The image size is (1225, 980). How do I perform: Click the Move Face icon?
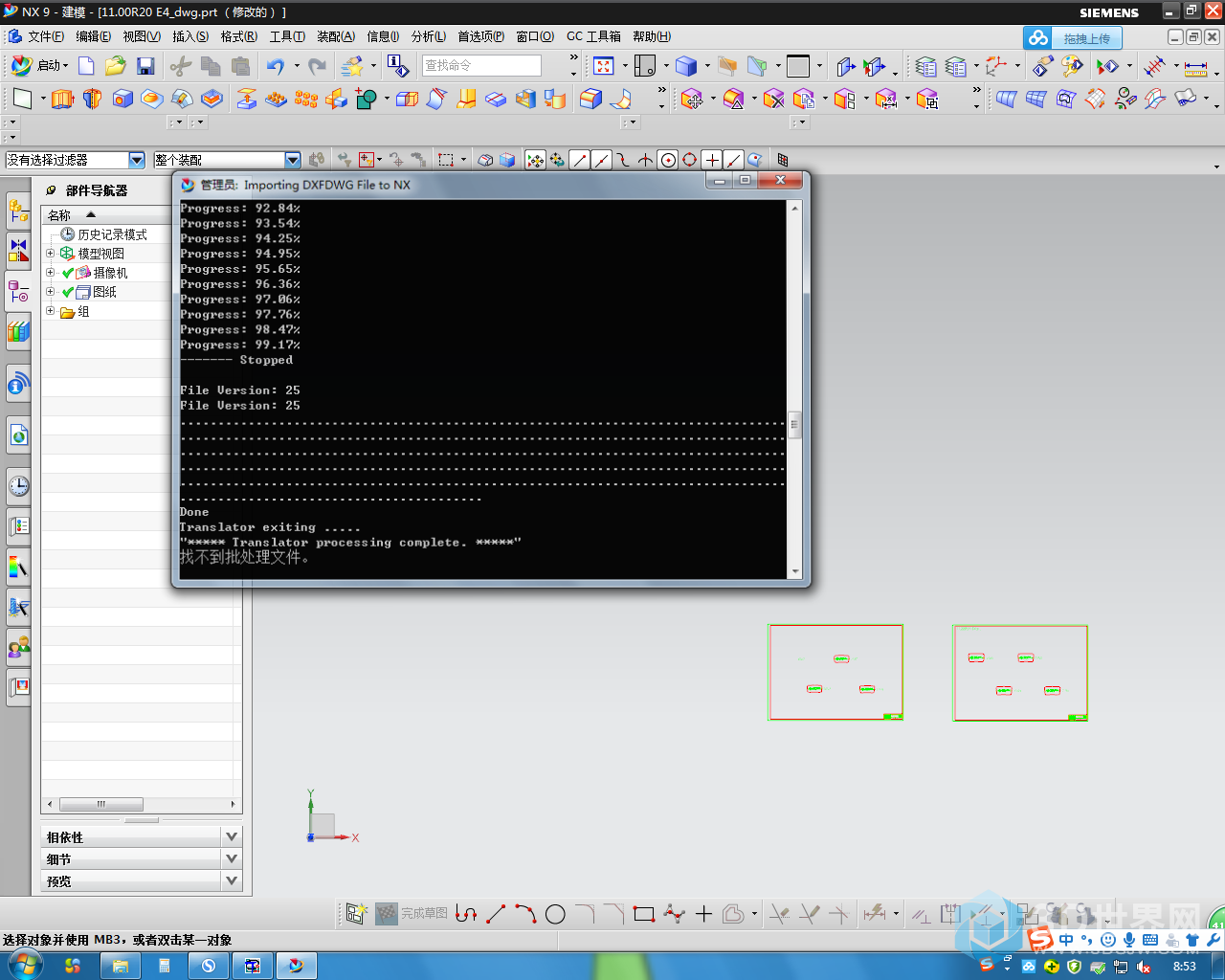(693, 99)
